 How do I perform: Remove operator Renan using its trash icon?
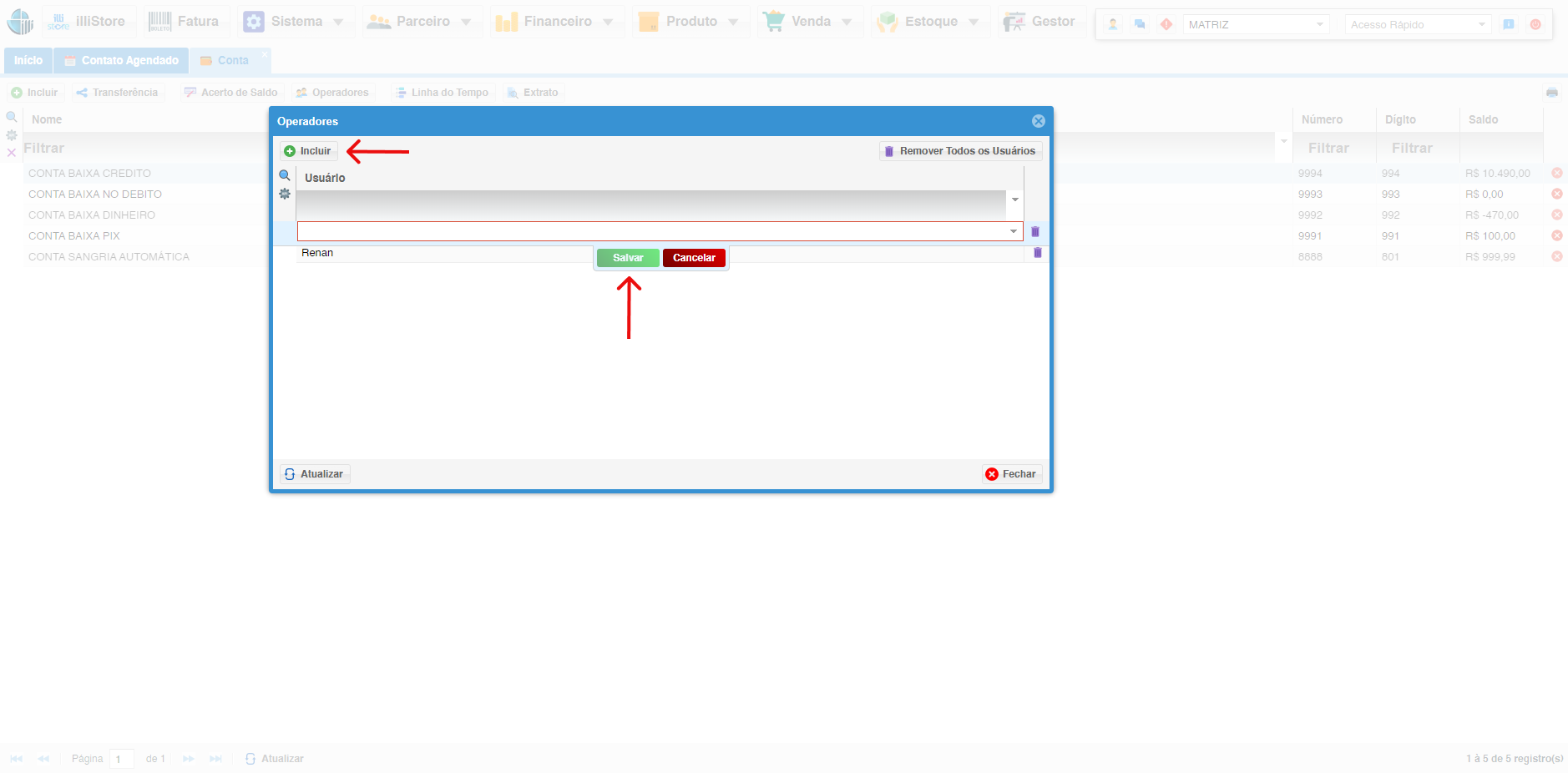click(x=1037, y=253)
